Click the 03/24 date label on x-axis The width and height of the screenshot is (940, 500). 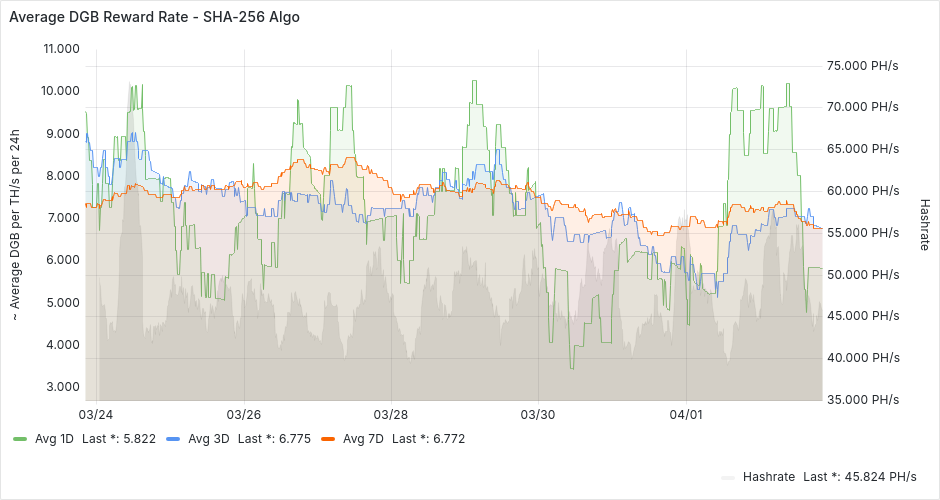click(95, 414)
